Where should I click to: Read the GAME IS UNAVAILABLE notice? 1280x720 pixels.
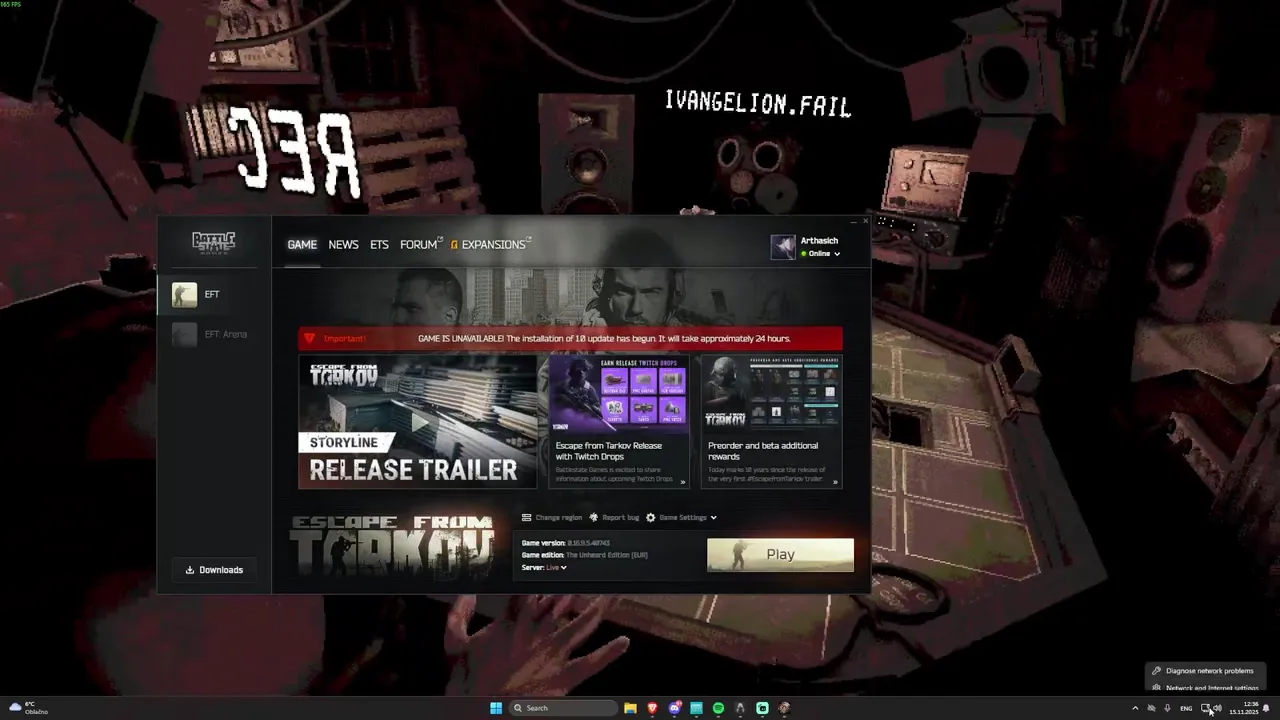[x=604, y=339]
